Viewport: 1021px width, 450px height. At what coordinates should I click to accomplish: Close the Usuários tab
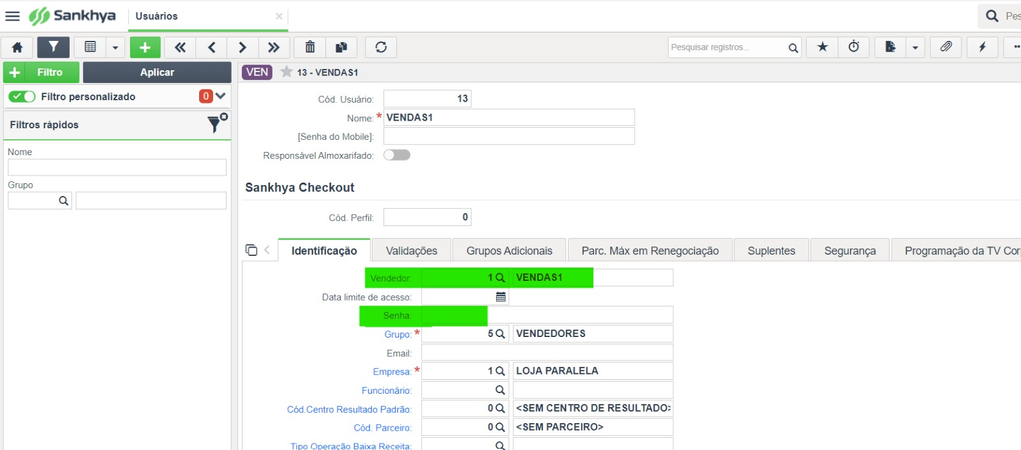tap(279, 16)
